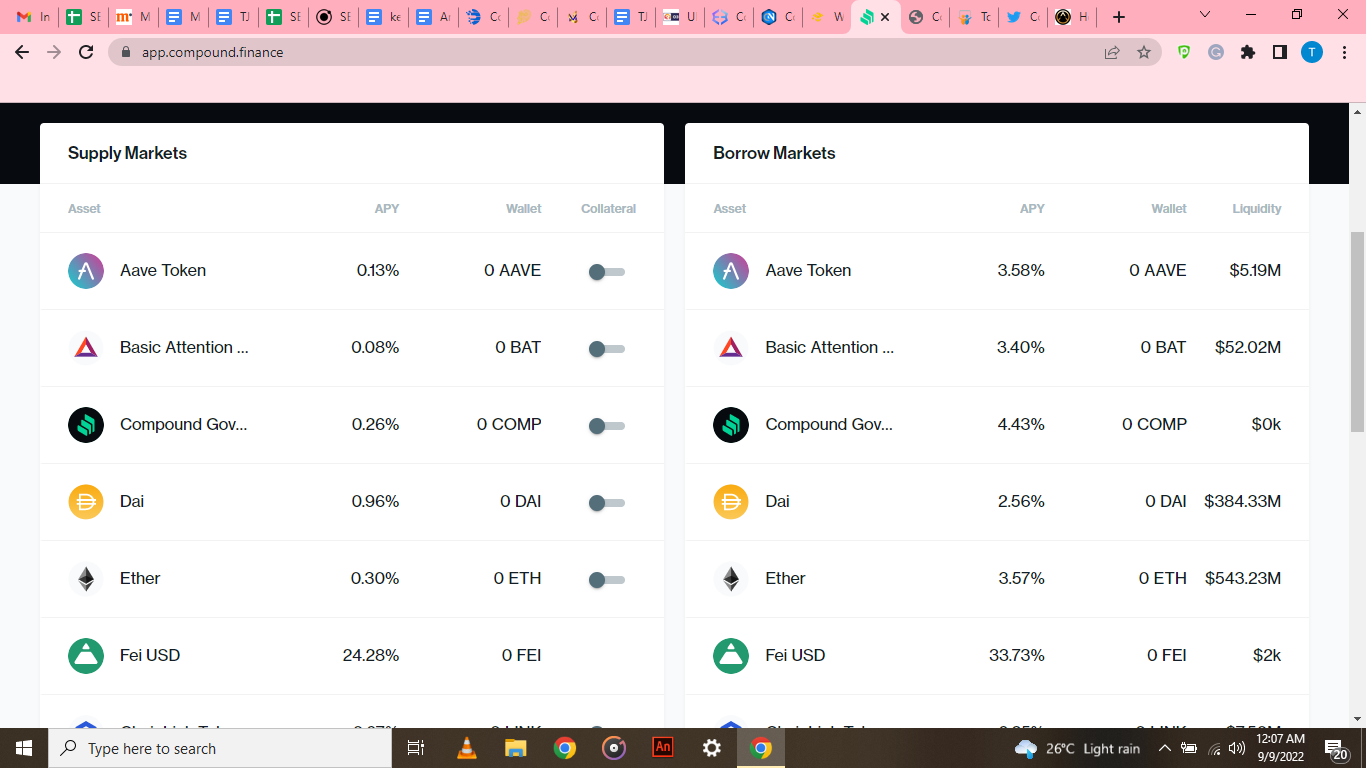Open a new browser tab
The height and width of the screenshot is (768, 1366).
pos(1119,17)
